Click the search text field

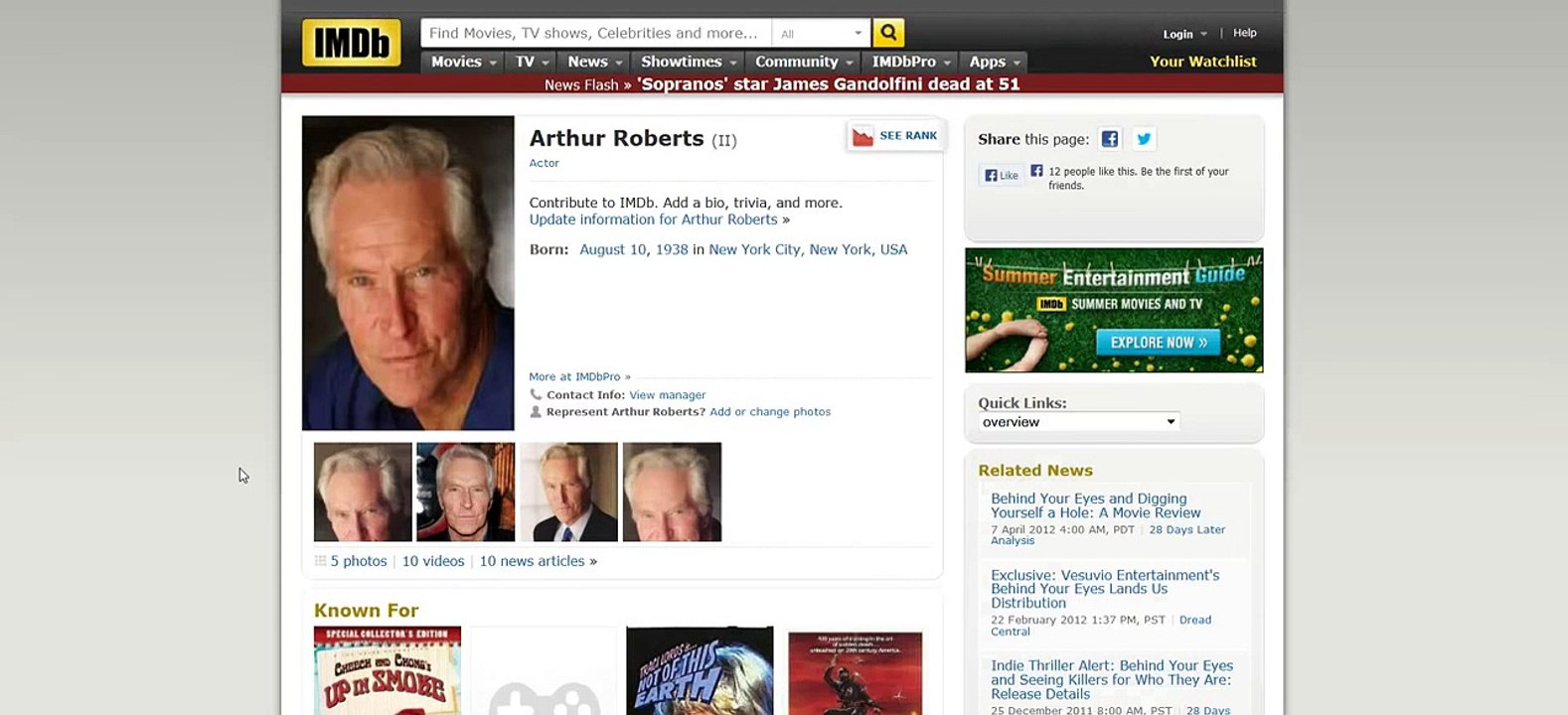[596, 33]
